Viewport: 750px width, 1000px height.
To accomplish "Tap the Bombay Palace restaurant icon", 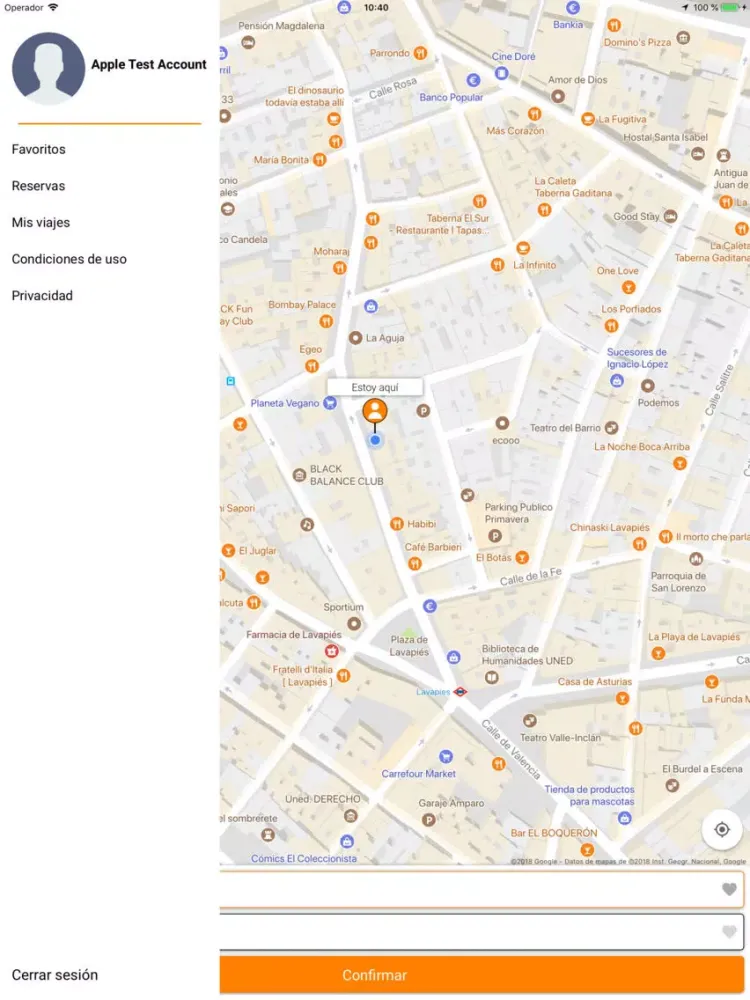I will point(326,321).
